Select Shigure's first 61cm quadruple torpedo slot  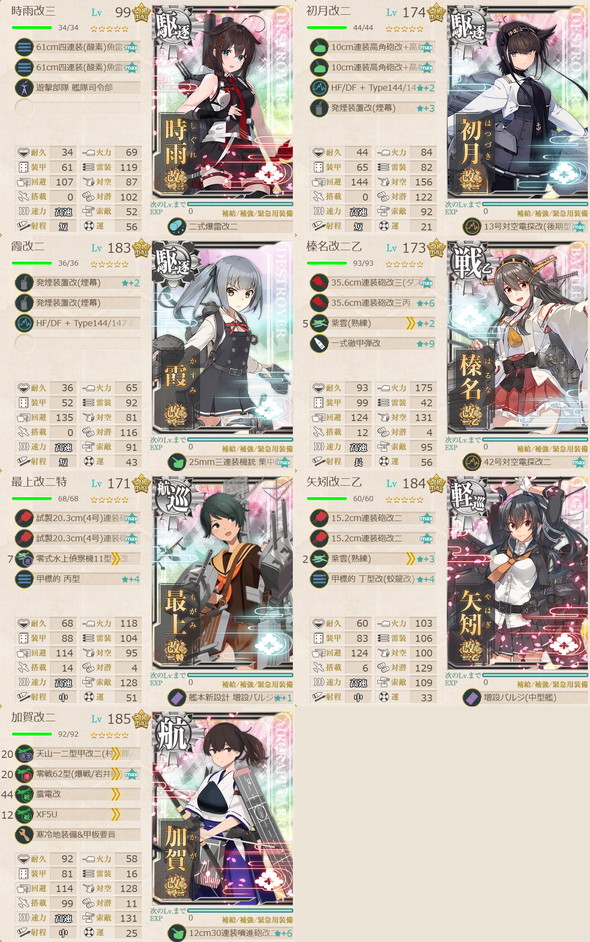[78, 47]
